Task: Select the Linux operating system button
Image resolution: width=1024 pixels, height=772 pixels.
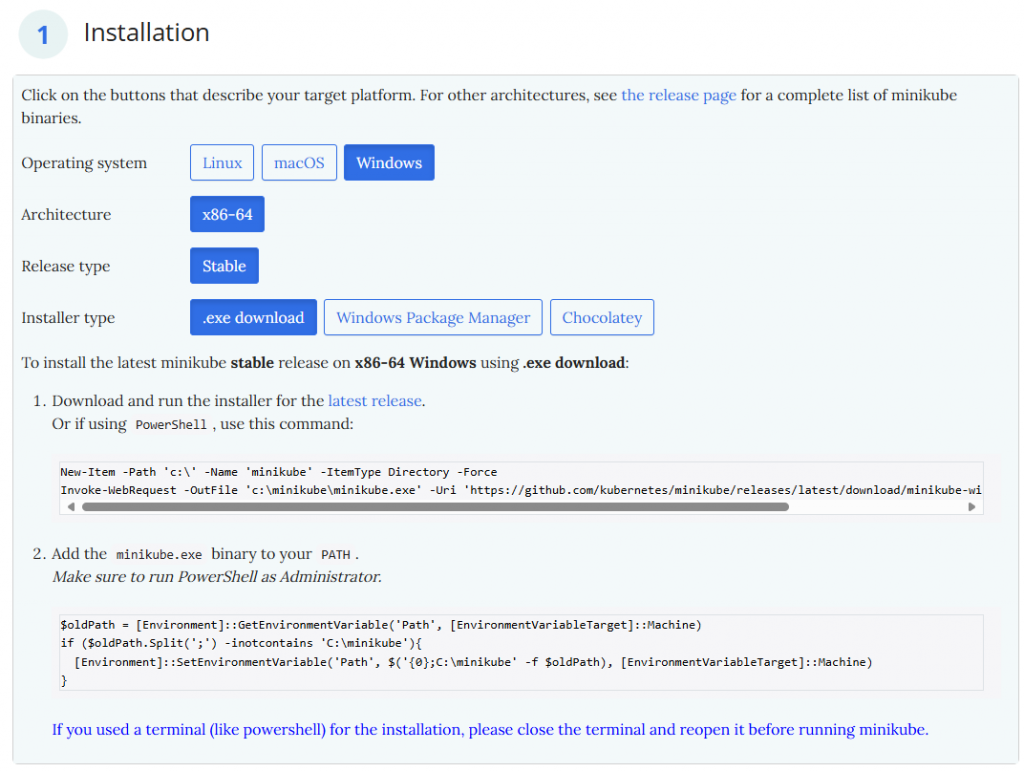Action: click(x=221, y=163)
